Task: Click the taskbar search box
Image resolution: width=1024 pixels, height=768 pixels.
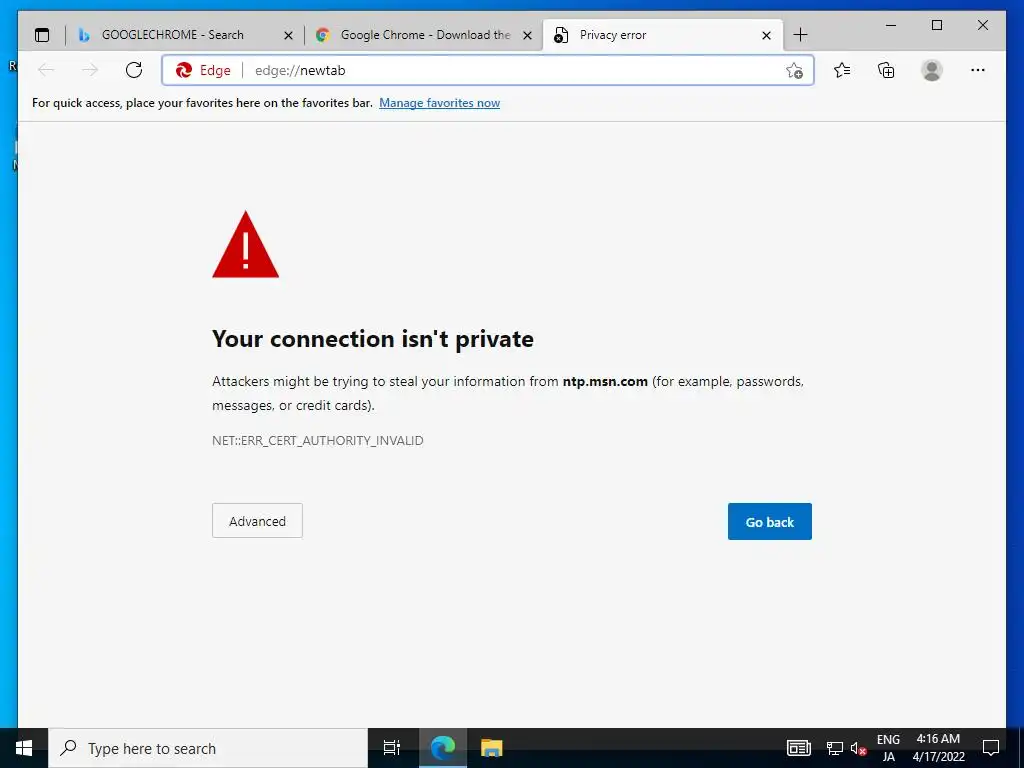Action: click(x=208, y=748)
